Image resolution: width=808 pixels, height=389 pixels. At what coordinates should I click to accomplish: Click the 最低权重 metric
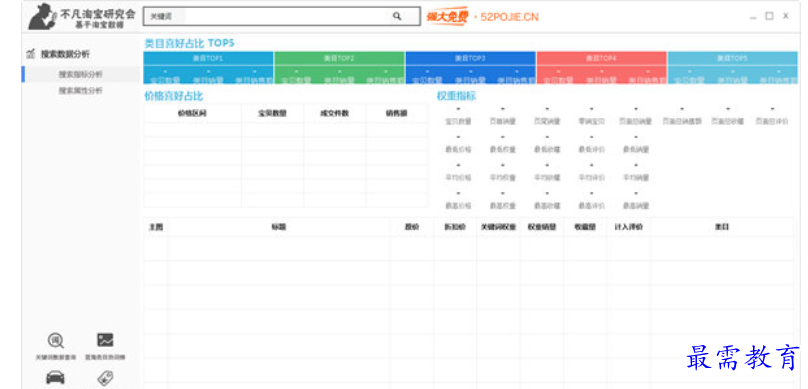502,149
